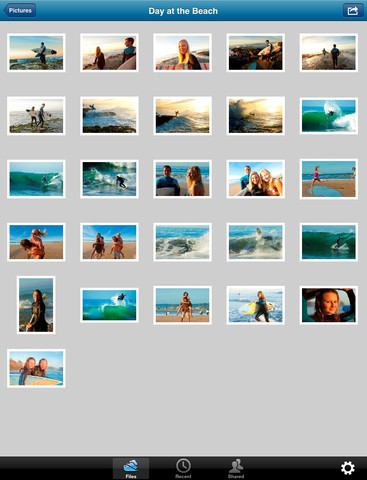Image resolution: width=367 pixels, height=480 pixels.
Task: View photo of two surfers walking on rocks
Action: 36,116
